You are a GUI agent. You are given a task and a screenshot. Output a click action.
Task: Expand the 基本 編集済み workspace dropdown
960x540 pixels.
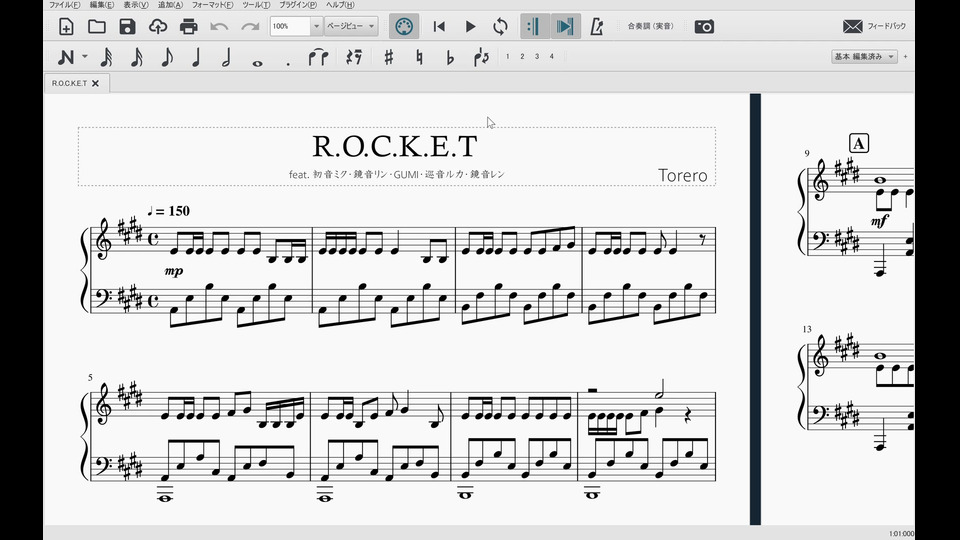864,57
